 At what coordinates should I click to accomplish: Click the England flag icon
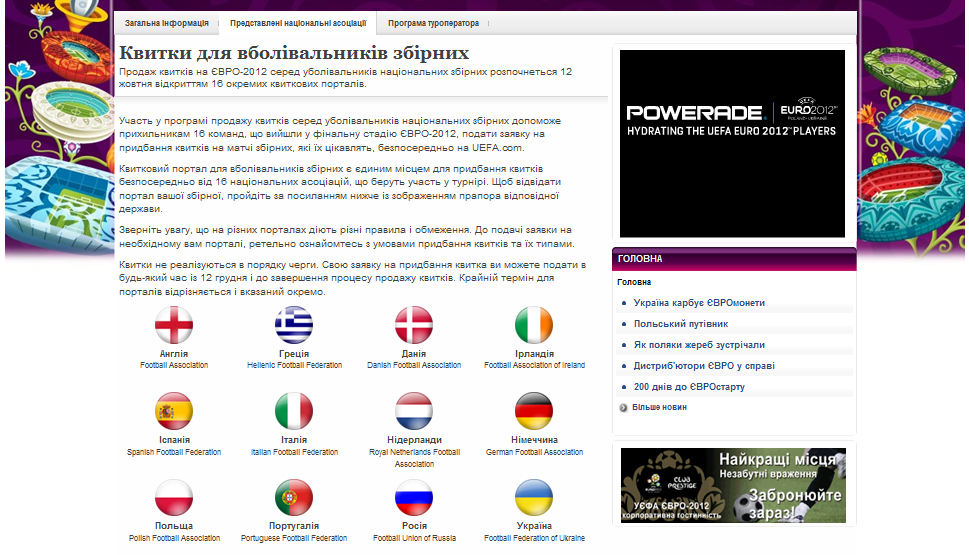pyautogui.click(x=174, y=325)
